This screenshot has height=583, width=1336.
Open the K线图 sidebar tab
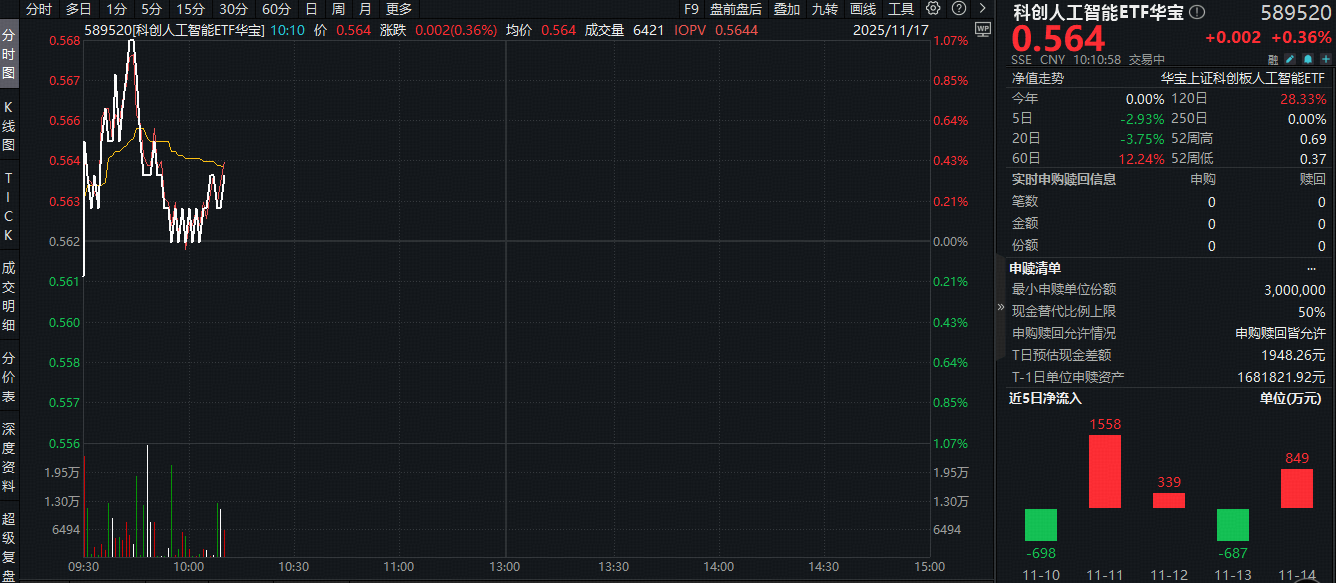click(x=9, y=125)
